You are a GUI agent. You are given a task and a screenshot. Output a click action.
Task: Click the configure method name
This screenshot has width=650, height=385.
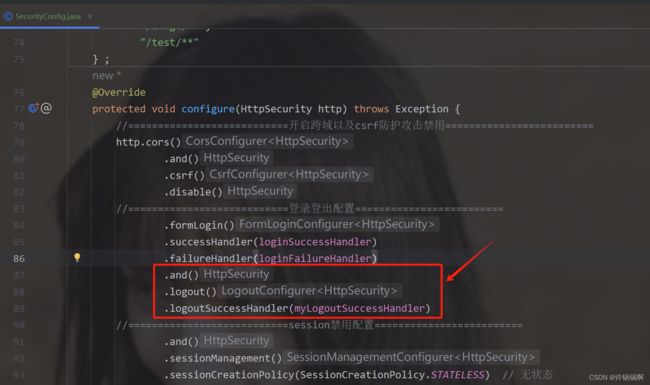(x=208, y=109)
